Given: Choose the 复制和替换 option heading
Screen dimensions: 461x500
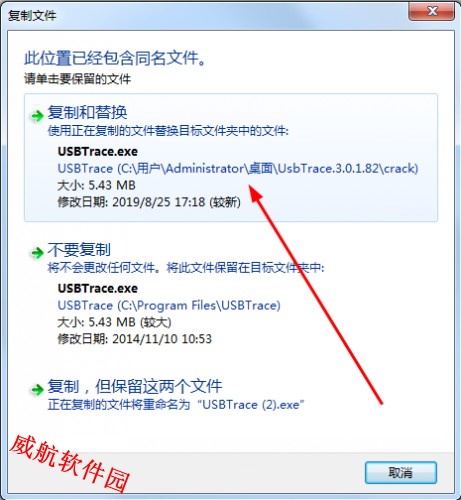Looking at the screenshot, I should (x=87, y=112).
